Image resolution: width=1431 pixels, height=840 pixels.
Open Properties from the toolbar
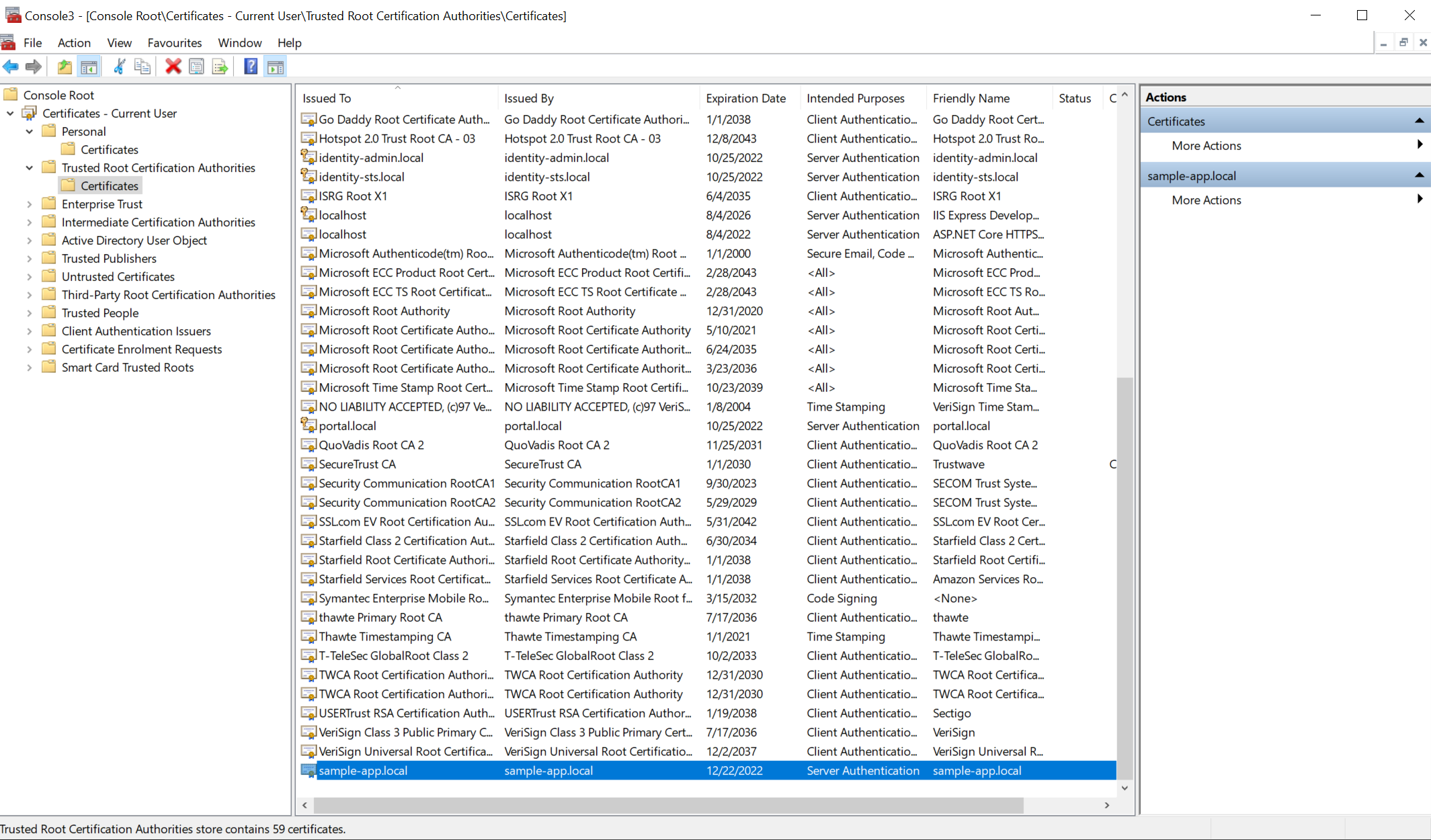(x=196, y=67)
